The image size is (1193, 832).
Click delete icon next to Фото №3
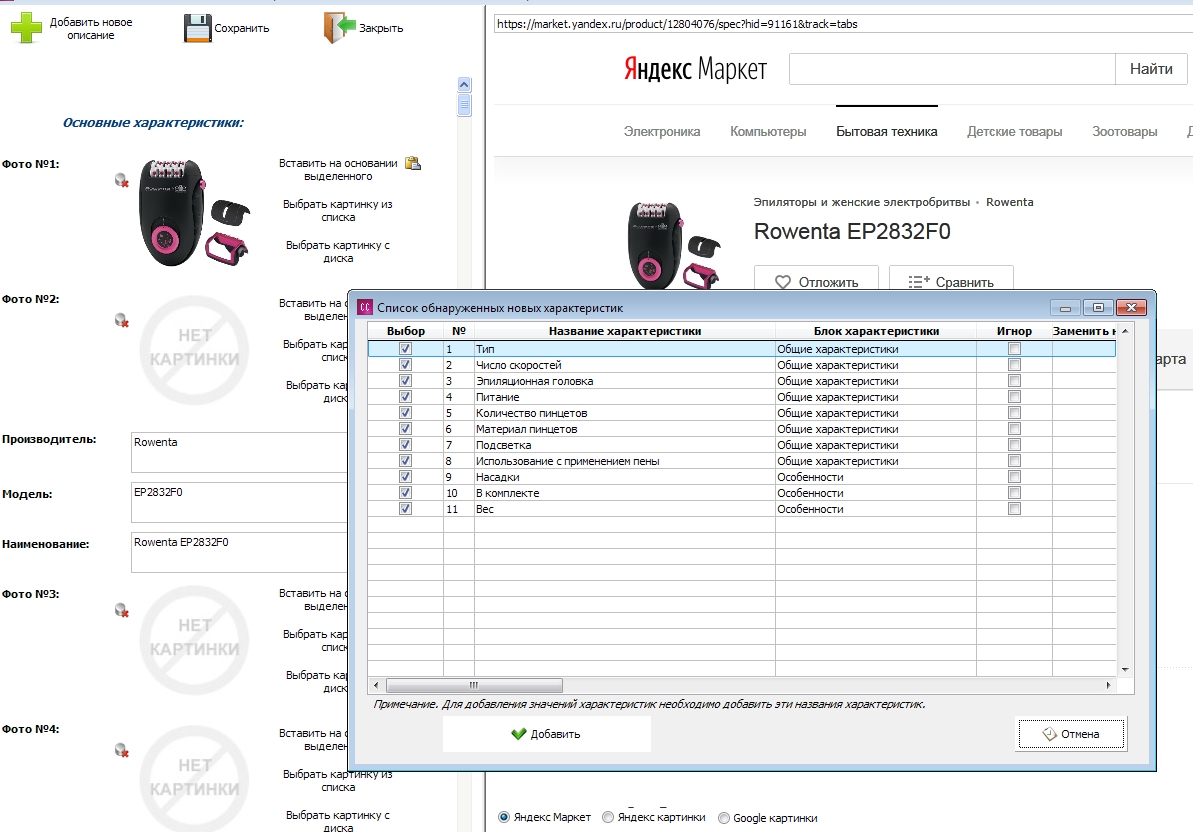[x=122, y=610]
